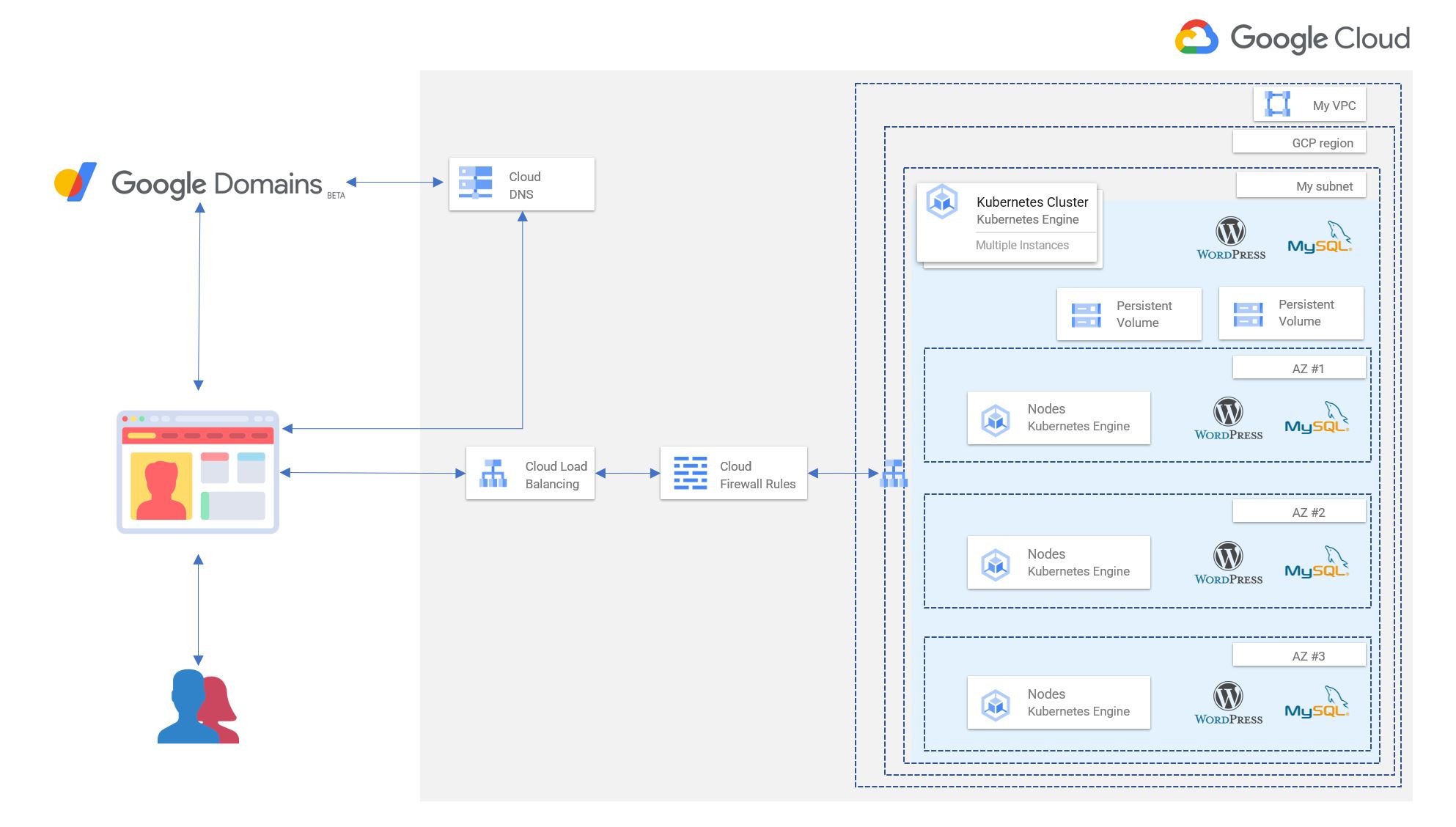This screenshot has height=827, width=1456.
Task: Expand the AZ #3 zone section
Action: (1308, 654)
